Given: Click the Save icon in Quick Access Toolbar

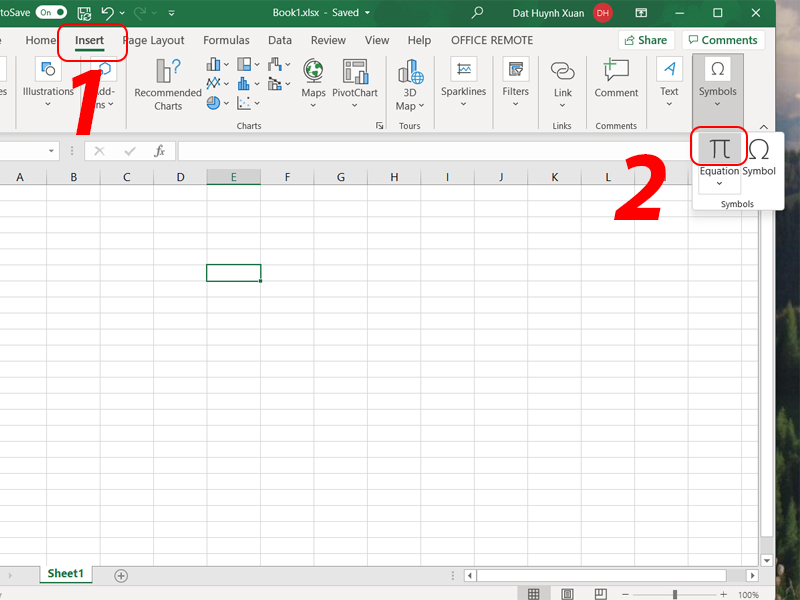Looking at the screenshot, I should coord(86,12).
